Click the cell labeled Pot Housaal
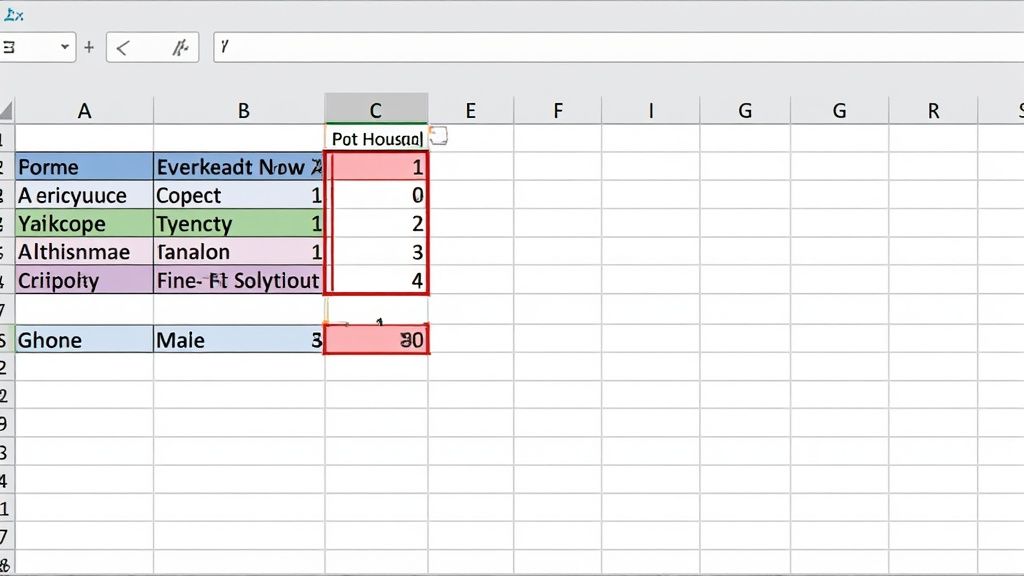The height and width of the screenshot is (576, 1024). (376, 138)
